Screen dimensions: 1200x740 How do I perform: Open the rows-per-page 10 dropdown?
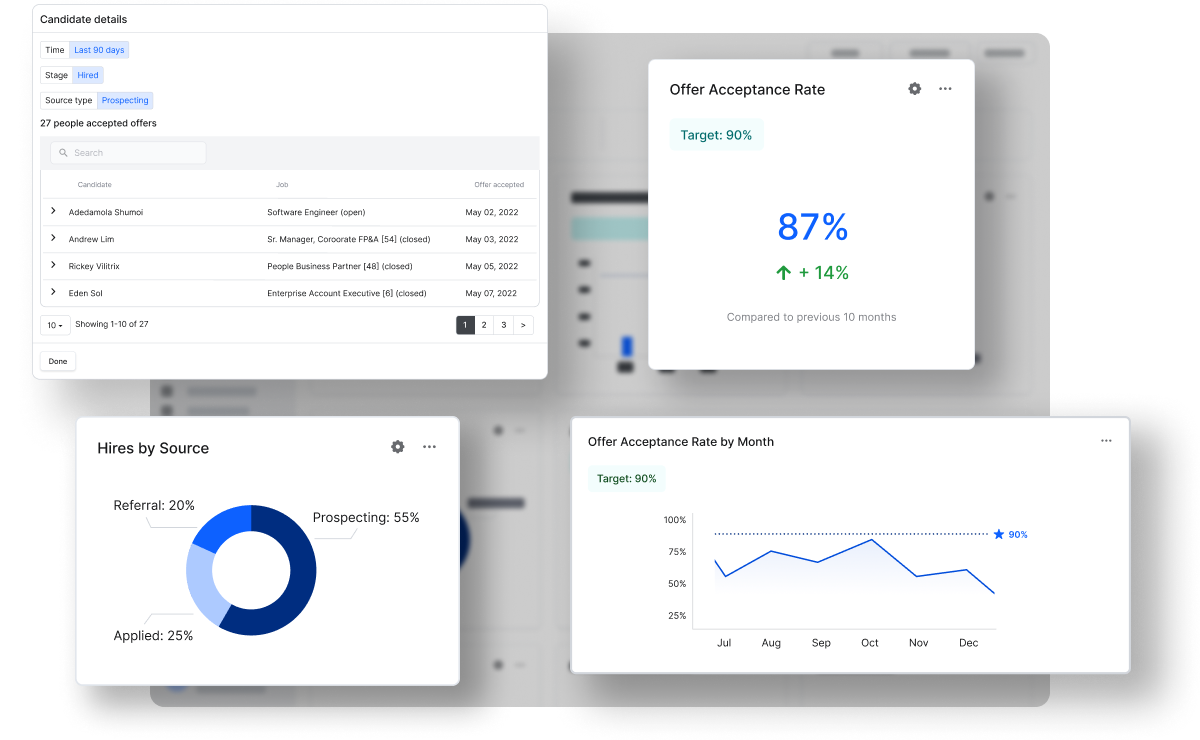(x=55, y=325)
